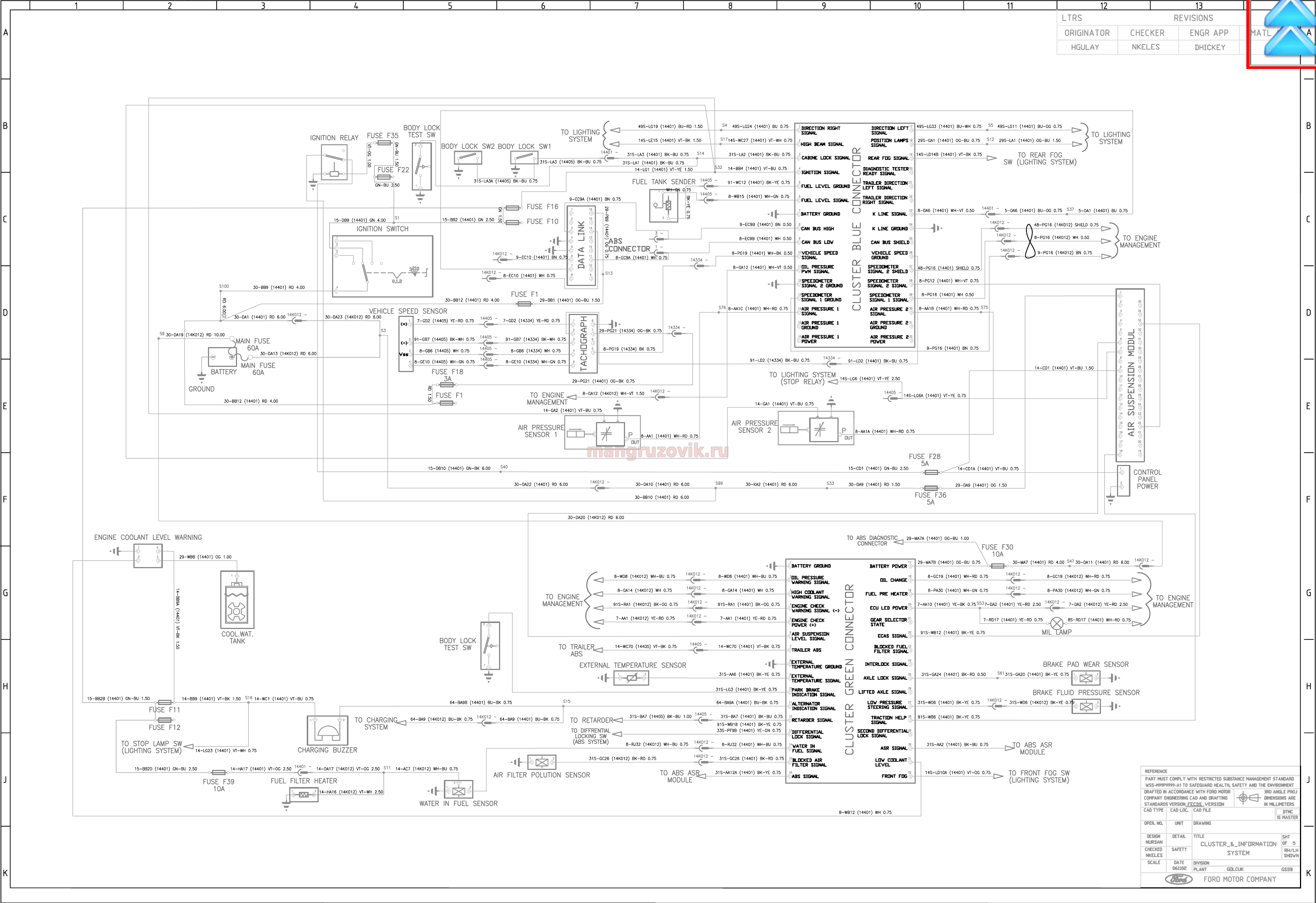Click the ignition switch schematic box

point(383,266)
